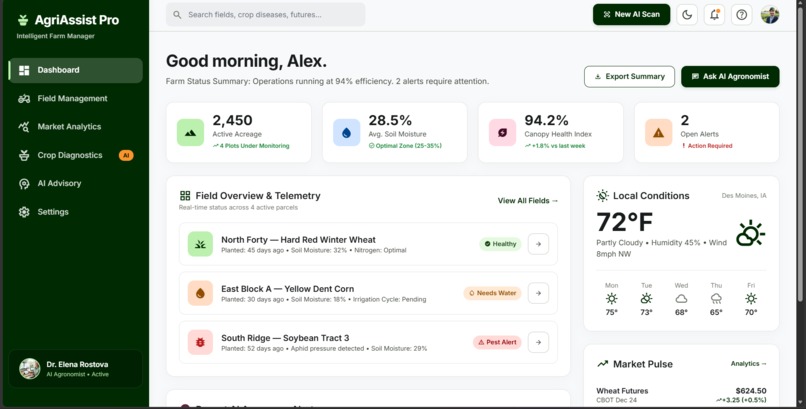Click the Local Conditions sun icon

602,196
